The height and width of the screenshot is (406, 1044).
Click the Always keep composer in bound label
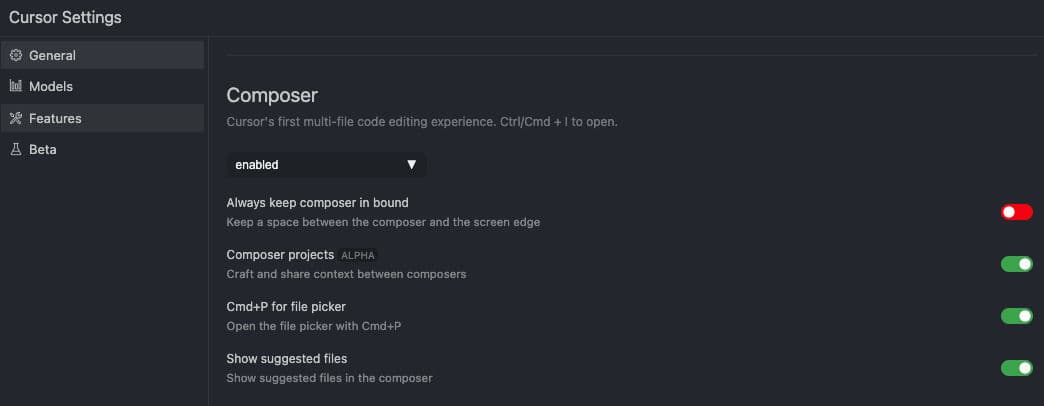317,203
